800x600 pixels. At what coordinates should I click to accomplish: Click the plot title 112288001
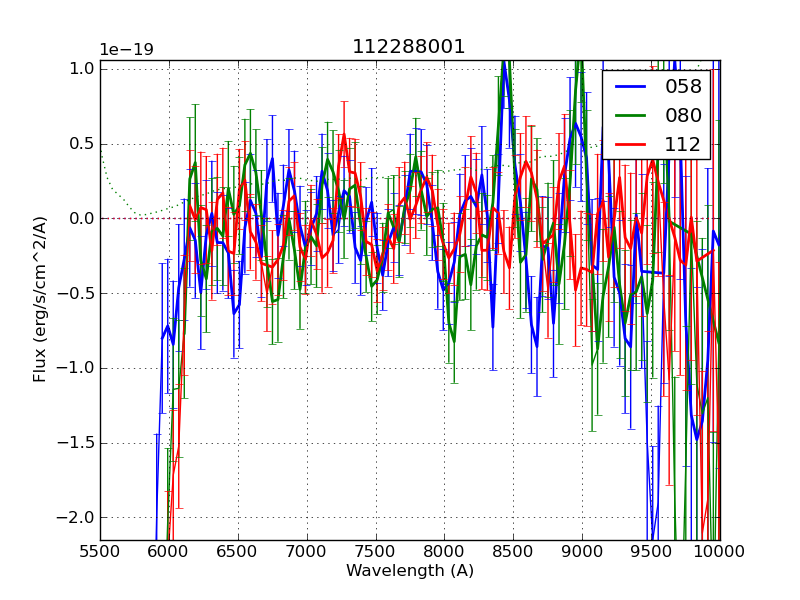(409, 47)
